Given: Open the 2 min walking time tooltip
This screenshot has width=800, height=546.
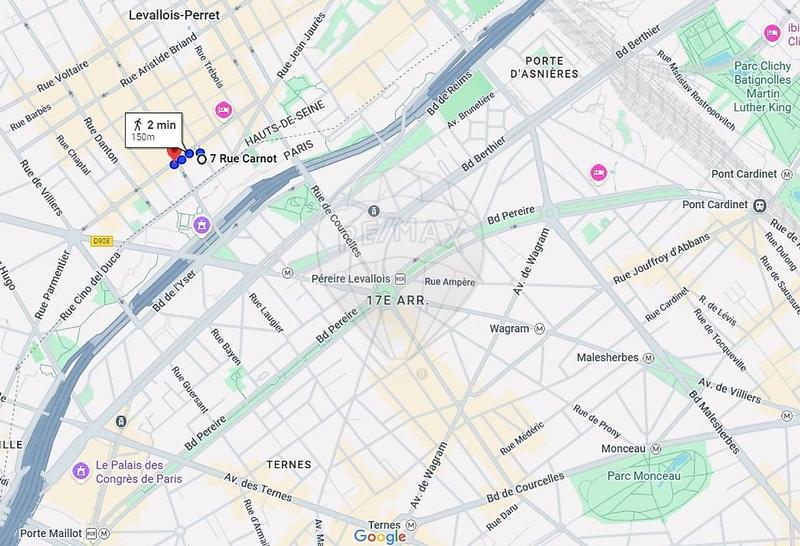Looking at the screenshot, I should point(154,131).
